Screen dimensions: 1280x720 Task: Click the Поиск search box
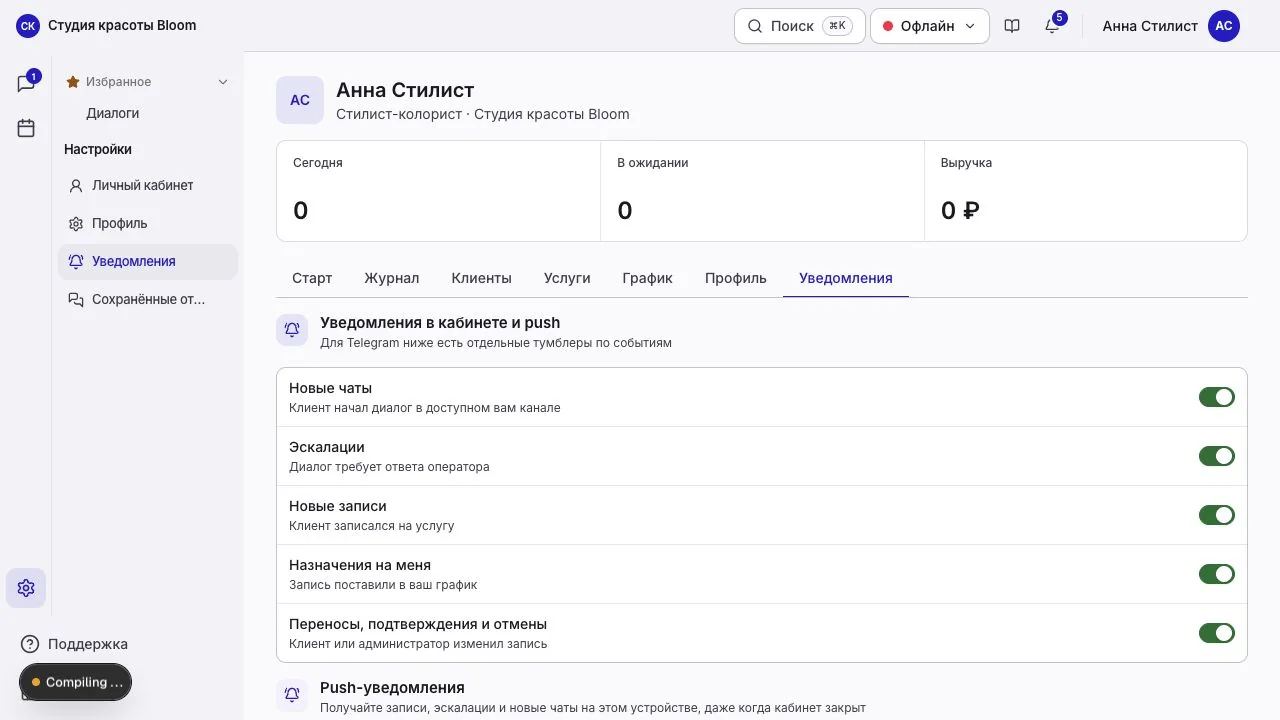800,26
